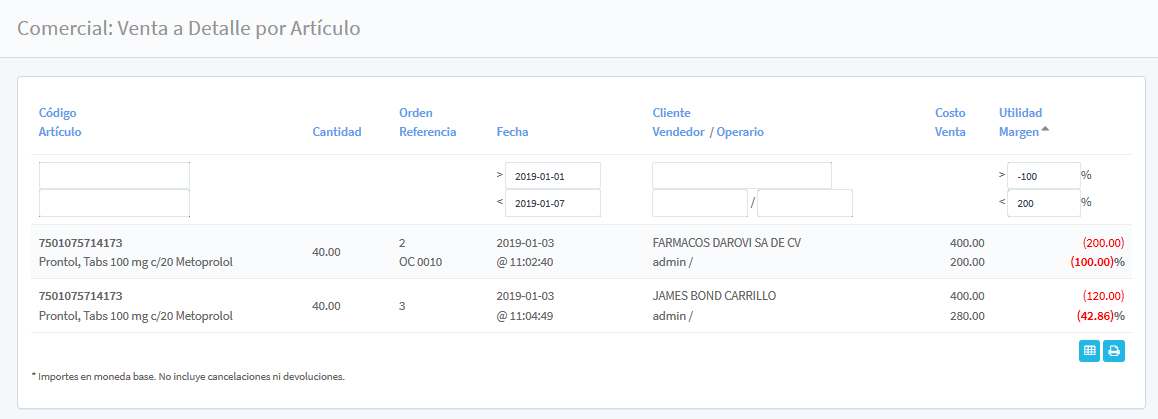Sort by Utilidad column header
The height and width of the screenshot is (419, 1158).
[x=1020, y=113]
